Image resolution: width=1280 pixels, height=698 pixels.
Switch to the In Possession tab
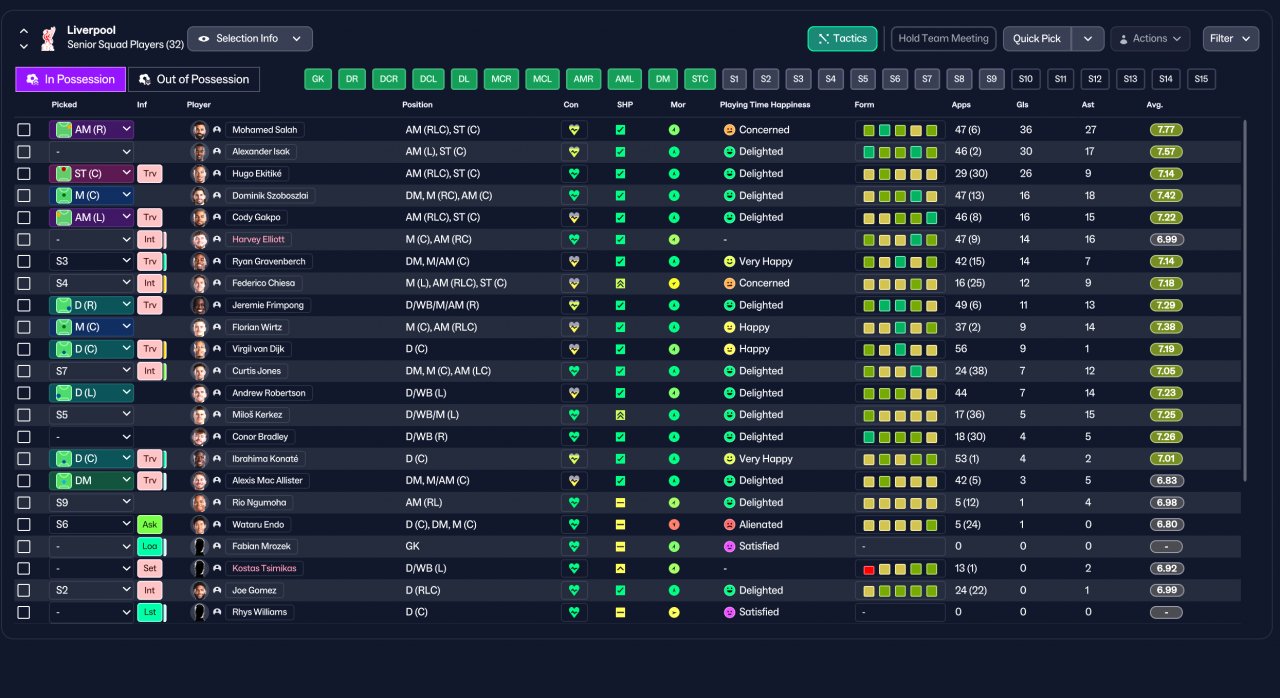coord(70,79)
